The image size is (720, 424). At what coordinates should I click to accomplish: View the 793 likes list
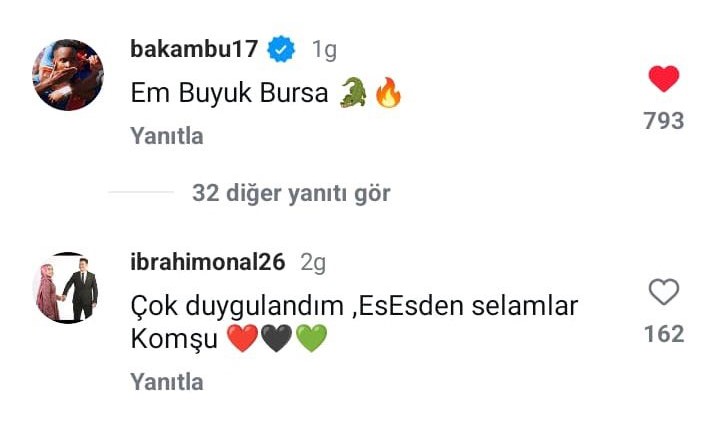tap(664, 121)
